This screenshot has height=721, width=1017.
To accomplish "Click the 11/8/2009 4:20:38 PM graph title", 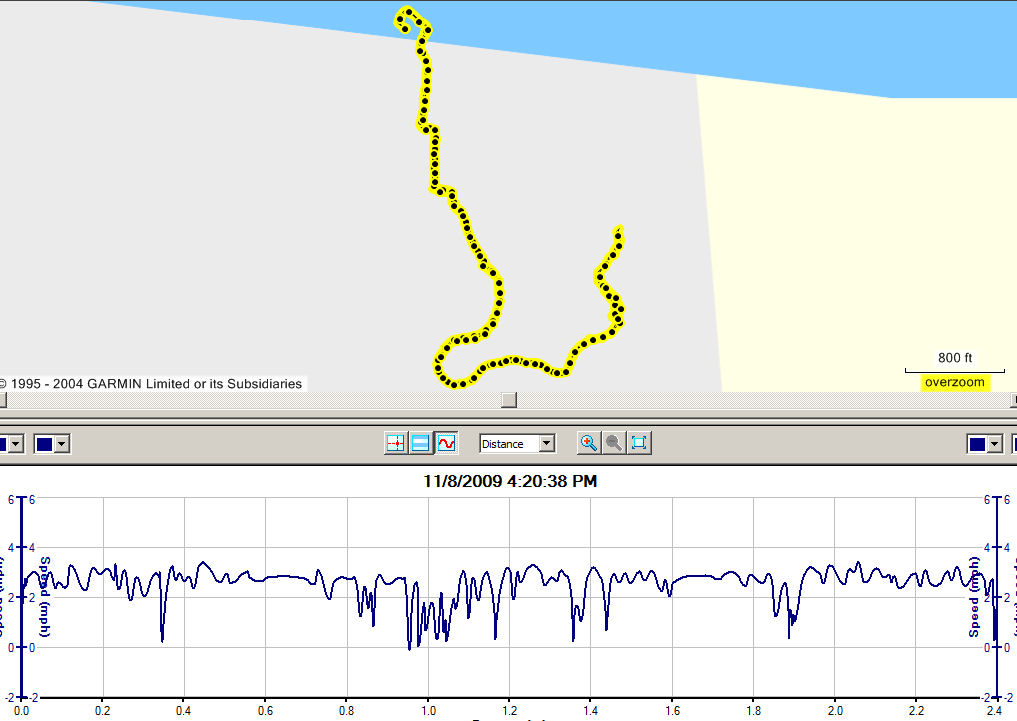I will pyautogui.click(x=510, y=481).
